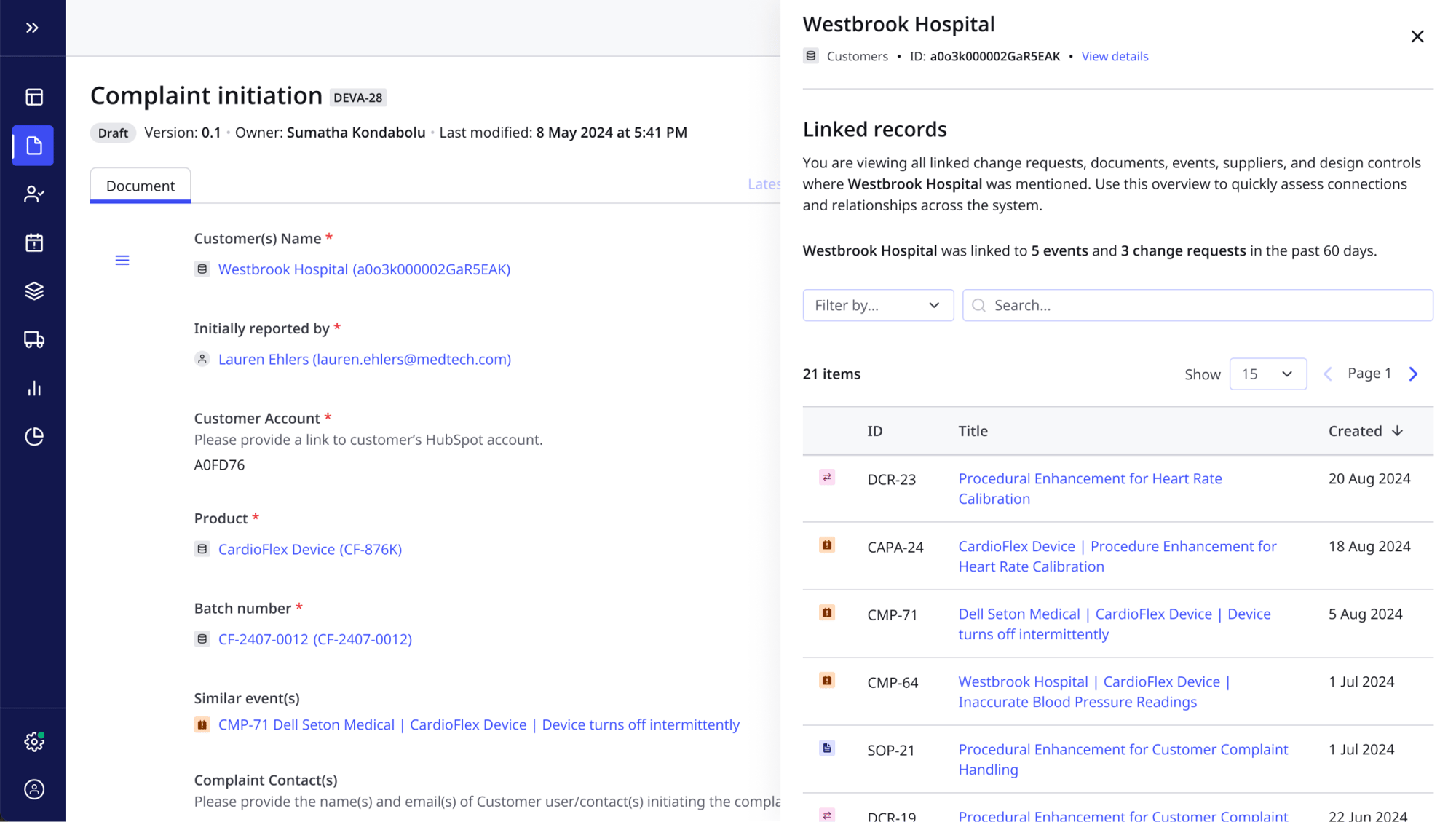Change the Show items count dropdown
1456x822 pixels.
[1267, 374]
